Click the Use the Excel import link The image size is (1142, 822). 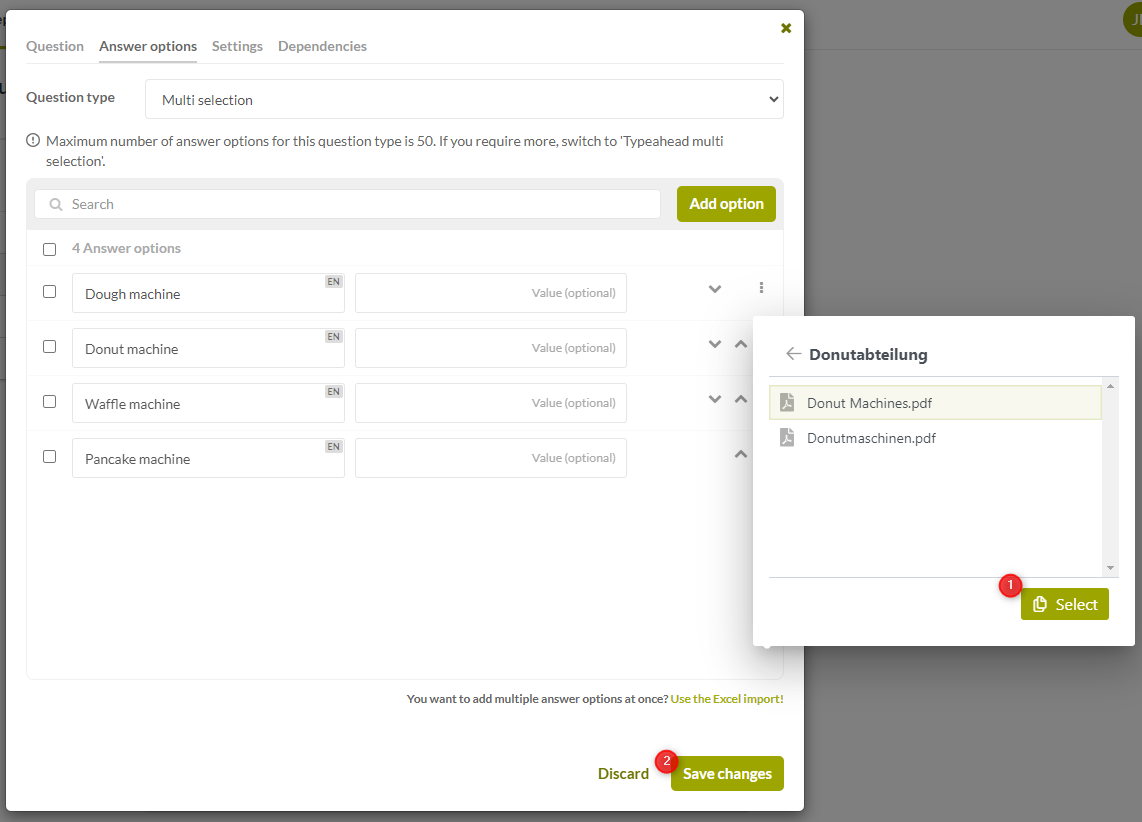click(727, 699)
